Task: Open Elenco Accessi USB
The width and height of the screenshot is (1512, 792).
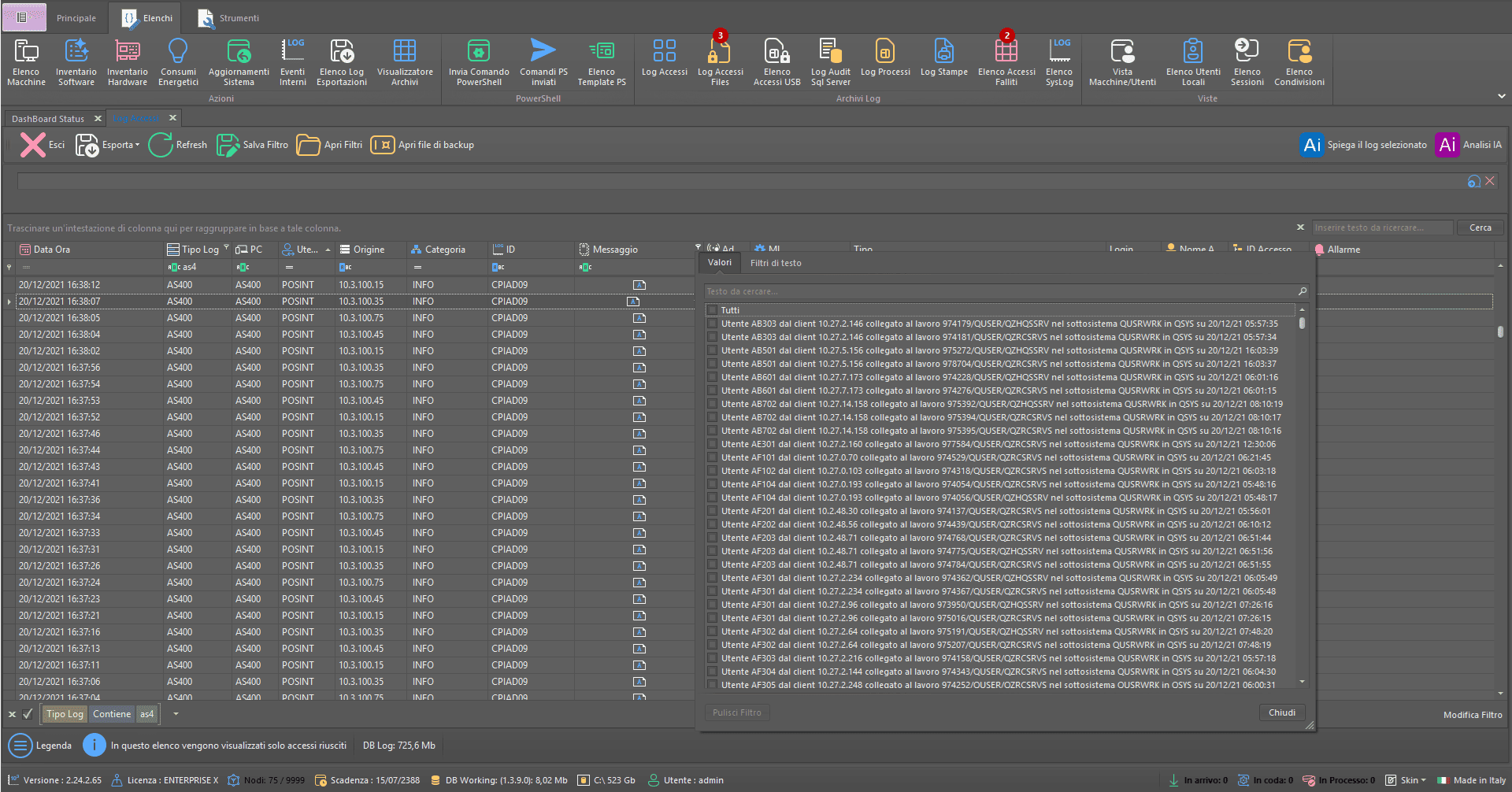Action: coord(776,62)
